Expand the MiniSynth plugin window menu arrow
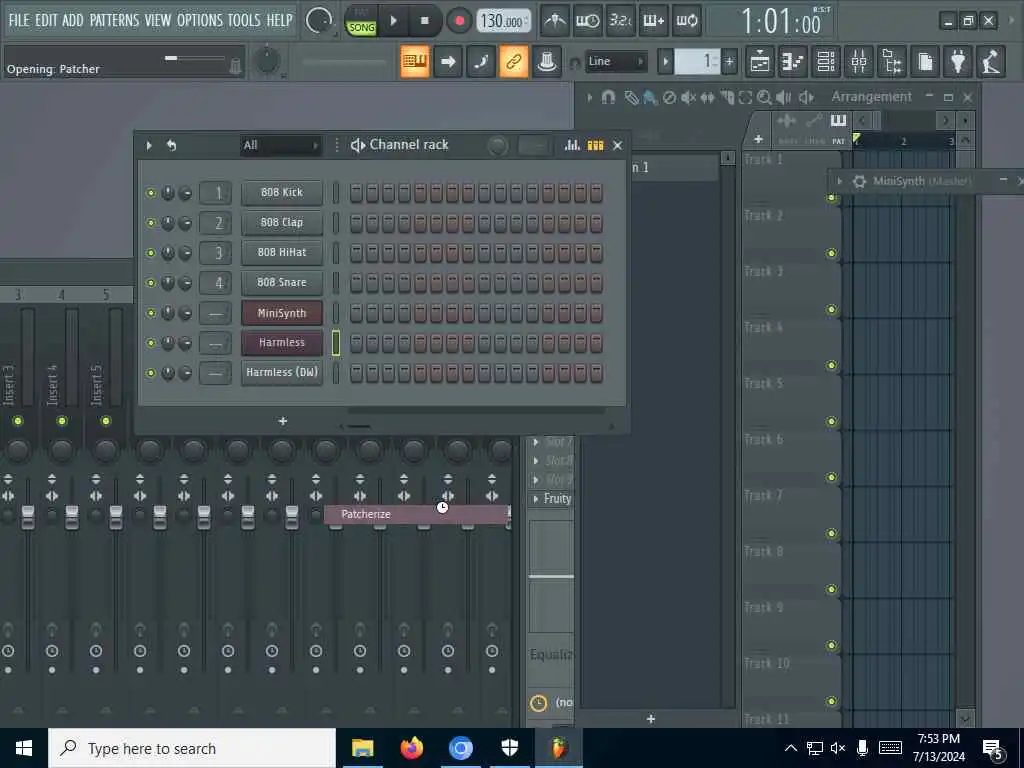Screen dimensions: 1024x768 click(x=840, y=181)
